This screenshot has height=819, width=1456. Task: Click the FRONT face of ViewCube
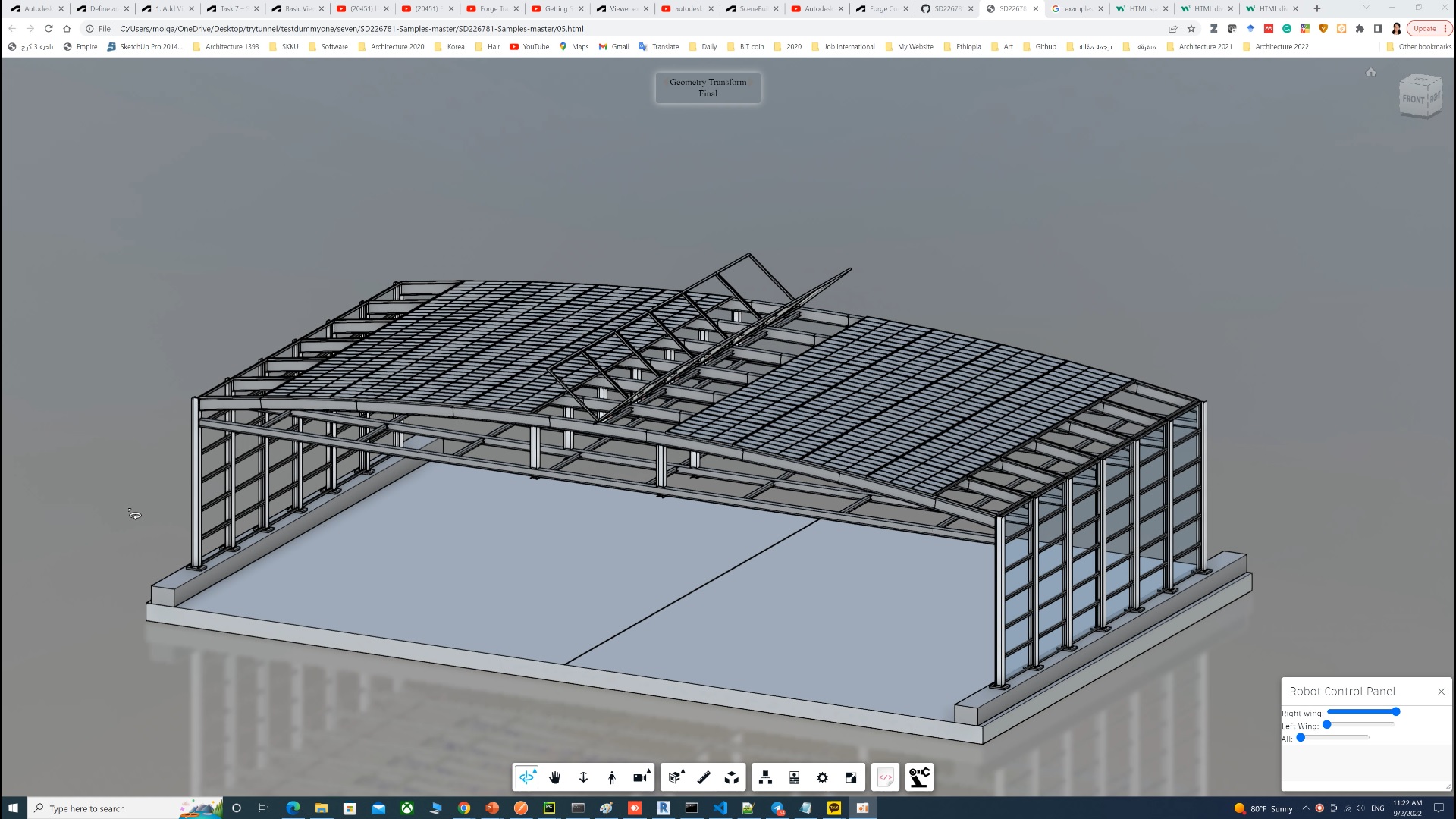coord(1413,99)
